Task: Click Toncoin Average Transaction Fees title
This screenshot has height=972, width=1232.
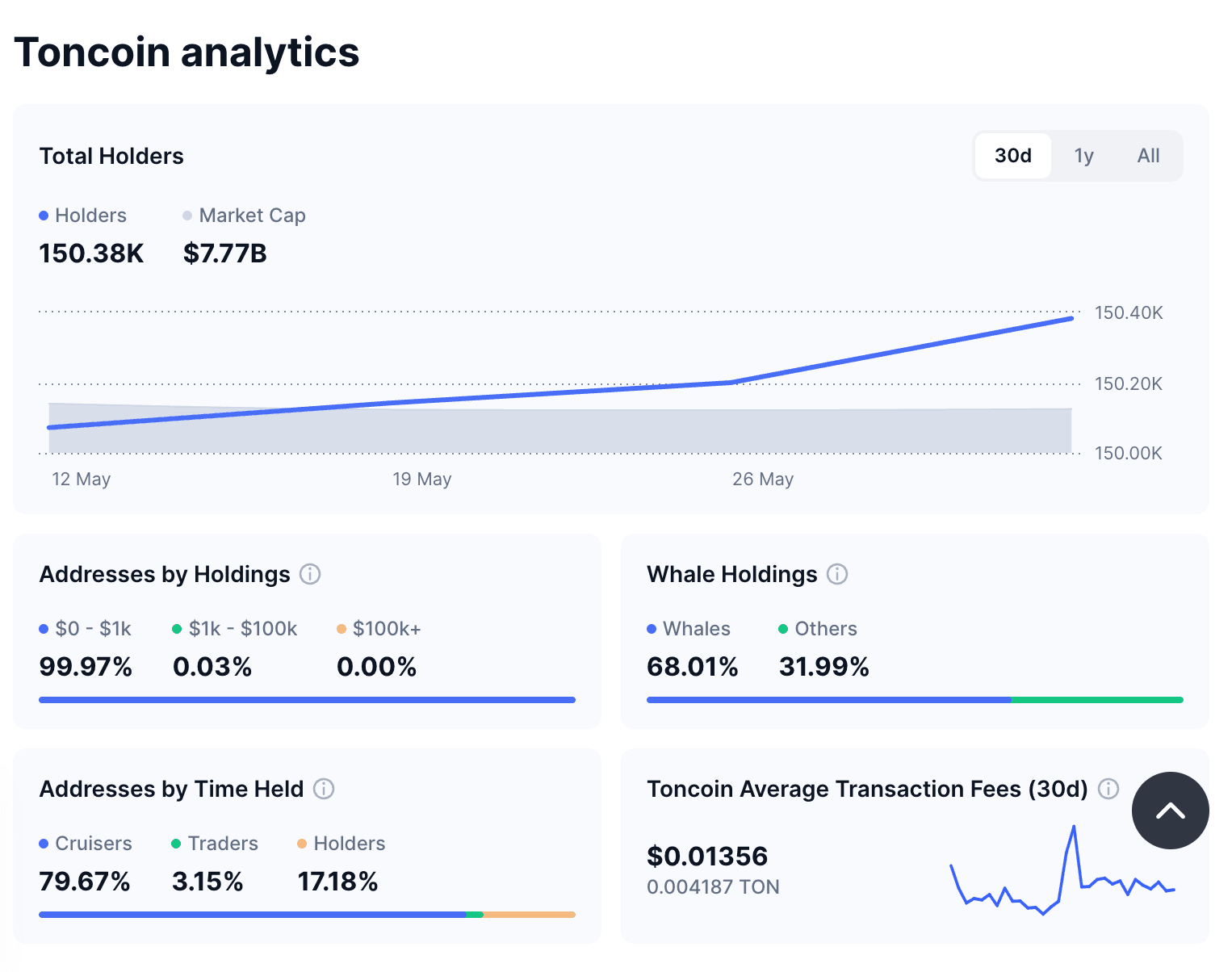Action: [867, 789]
